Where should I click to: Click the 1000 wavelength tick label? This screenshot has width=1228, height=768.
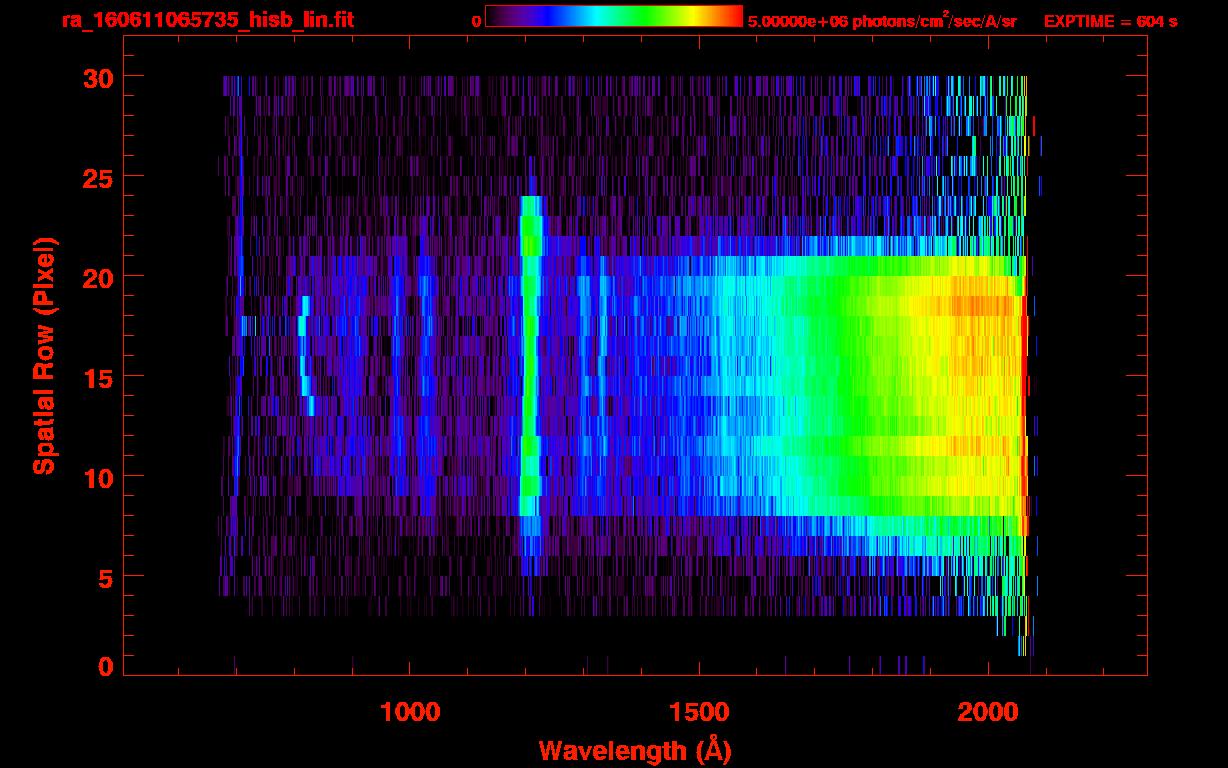pyautogui.click(x=410, y=712)
